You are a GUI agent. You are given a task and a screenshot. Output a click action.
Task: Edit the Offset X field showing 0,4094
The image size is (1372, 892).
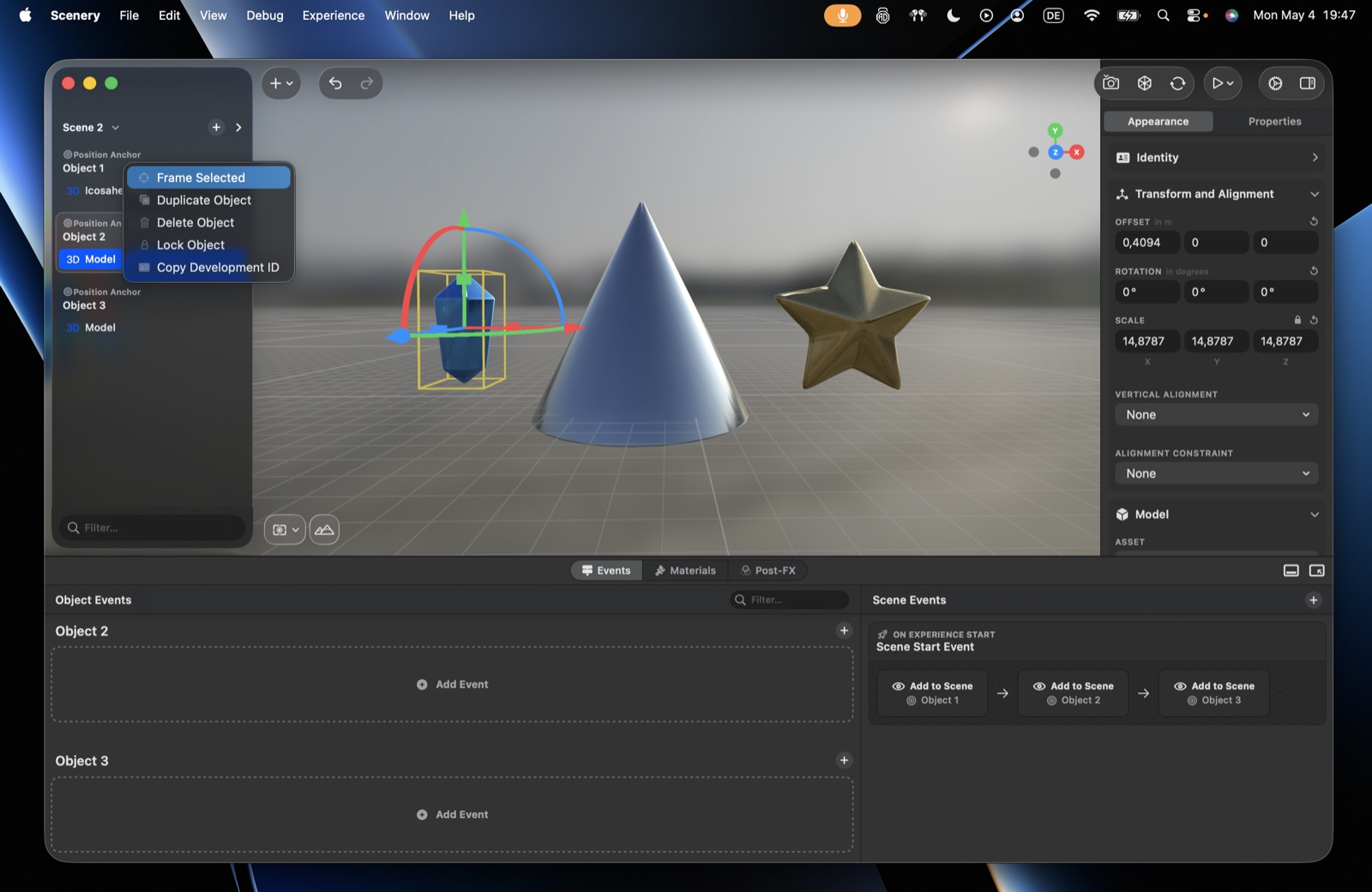pos(1147,243)
